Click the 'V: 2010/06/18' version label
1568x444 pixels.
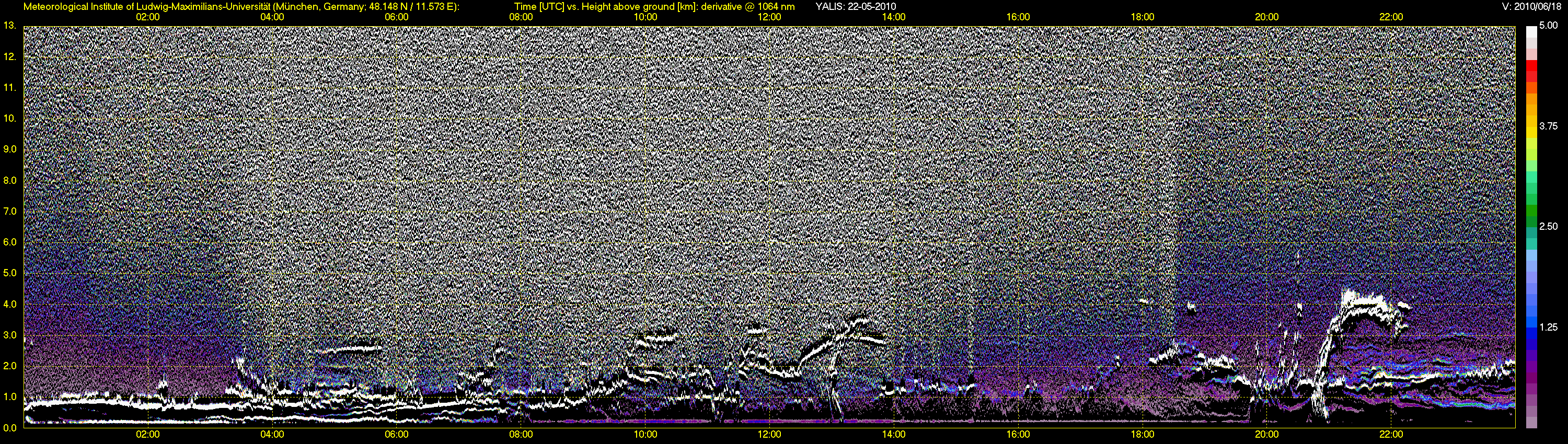tap(1531, 6)
